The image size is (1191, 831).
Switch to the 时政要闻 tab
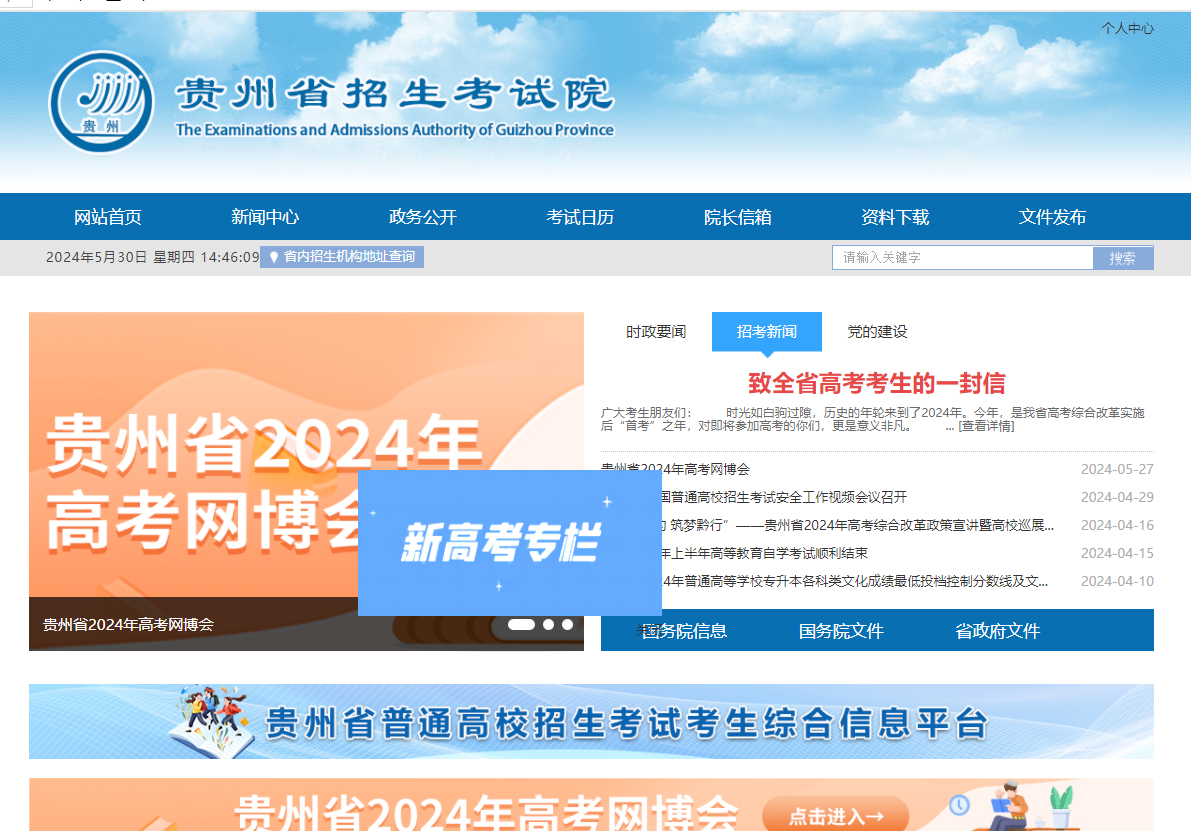656,332
